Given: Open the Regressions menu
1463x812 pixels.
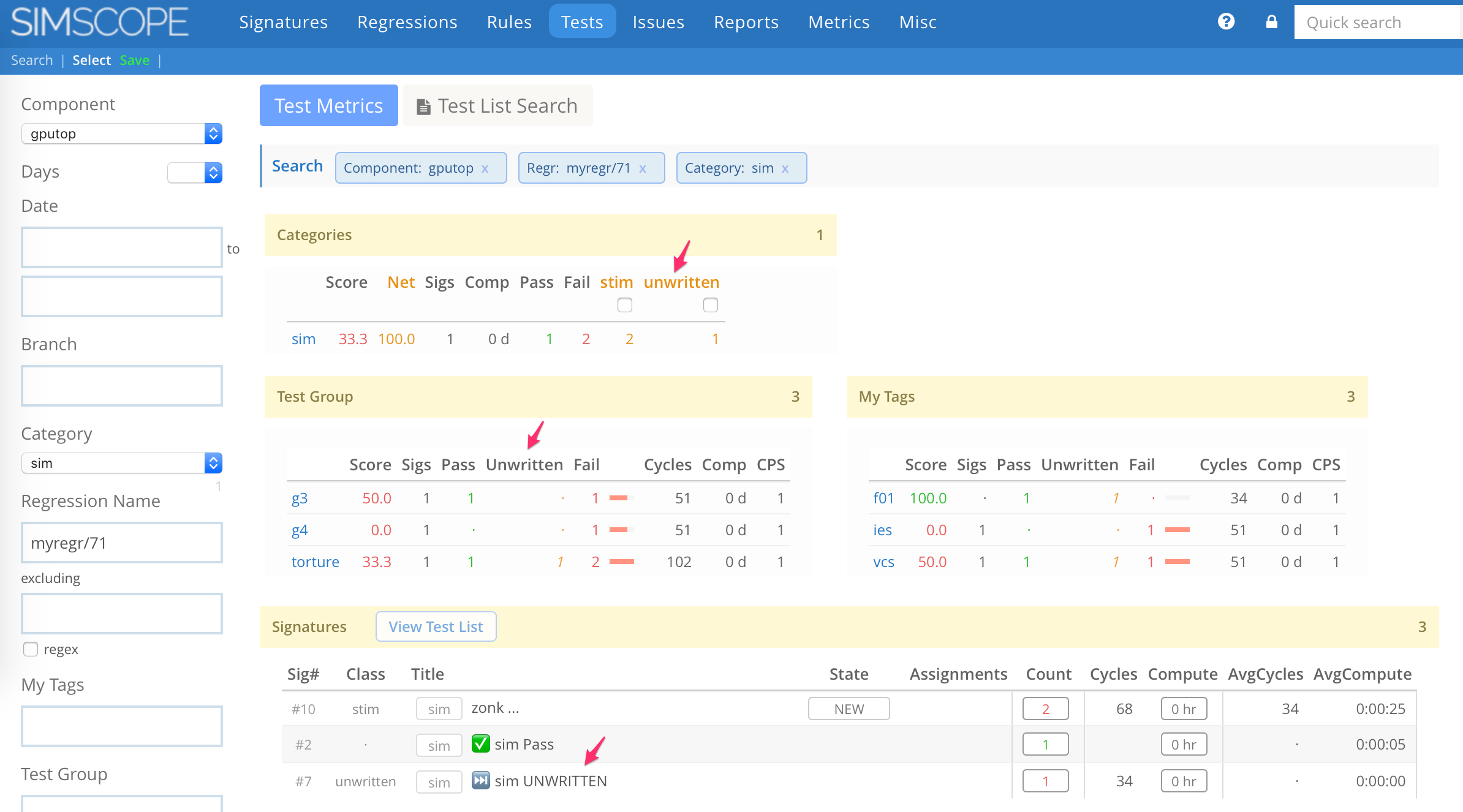Looking at the screenshot, I should point(407,22).
